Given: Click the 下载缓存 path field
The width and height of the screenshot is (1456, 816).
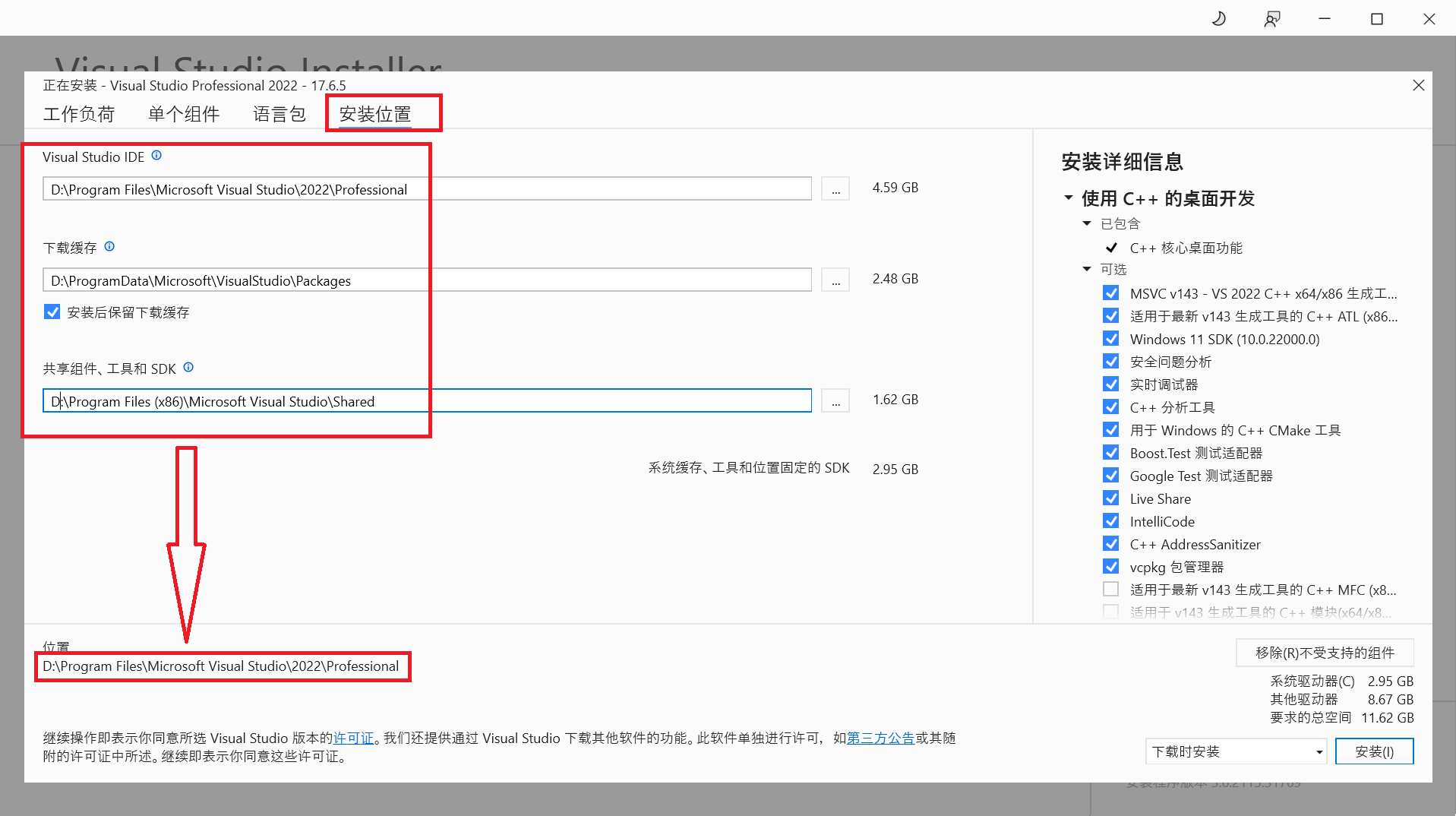Looking at the screenshot, I should [x=427, y=280].
